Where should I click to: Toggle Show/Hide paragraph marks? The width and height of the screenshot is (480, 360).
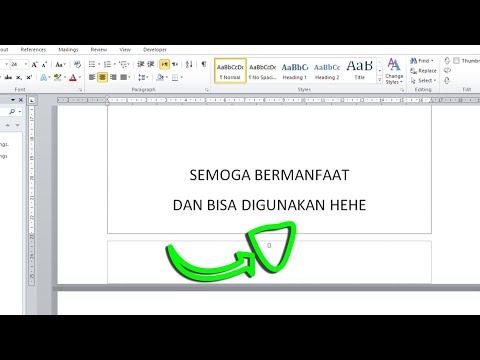click(x=204, y=64)
